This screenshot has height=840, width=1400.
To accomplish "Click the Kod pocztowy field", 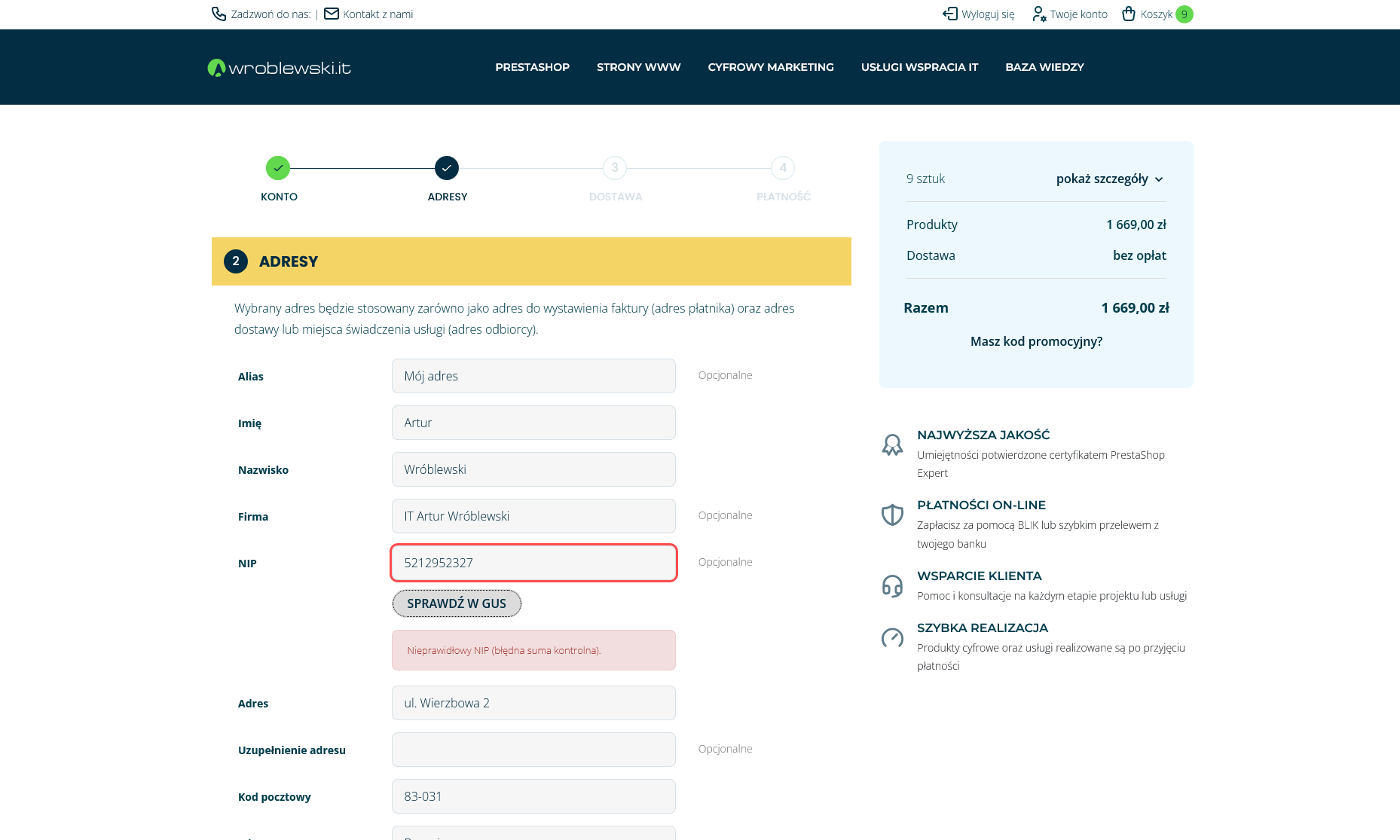I will coord(533,796).
